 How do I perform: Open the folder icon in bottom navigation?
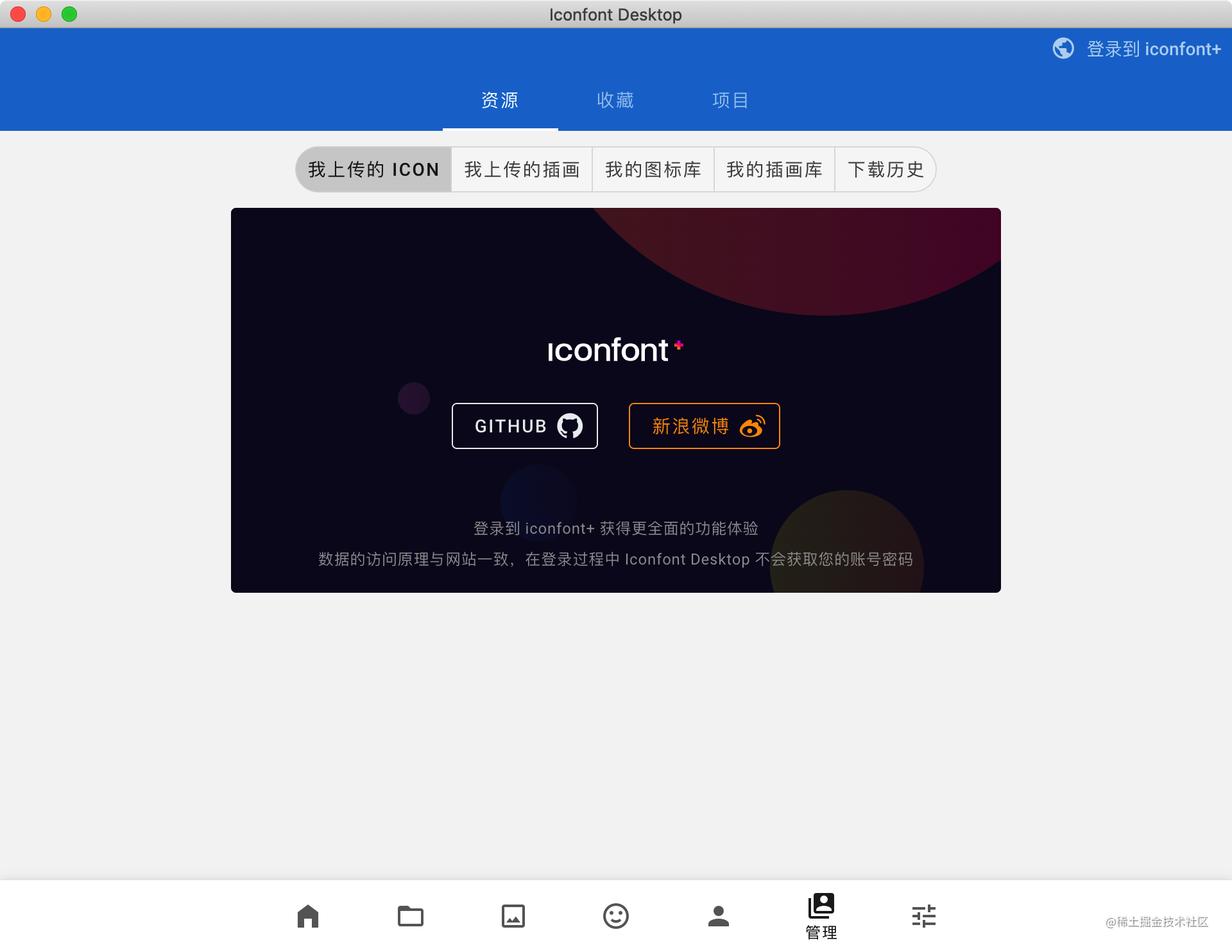pyautogui.click(x=411, y=916)
